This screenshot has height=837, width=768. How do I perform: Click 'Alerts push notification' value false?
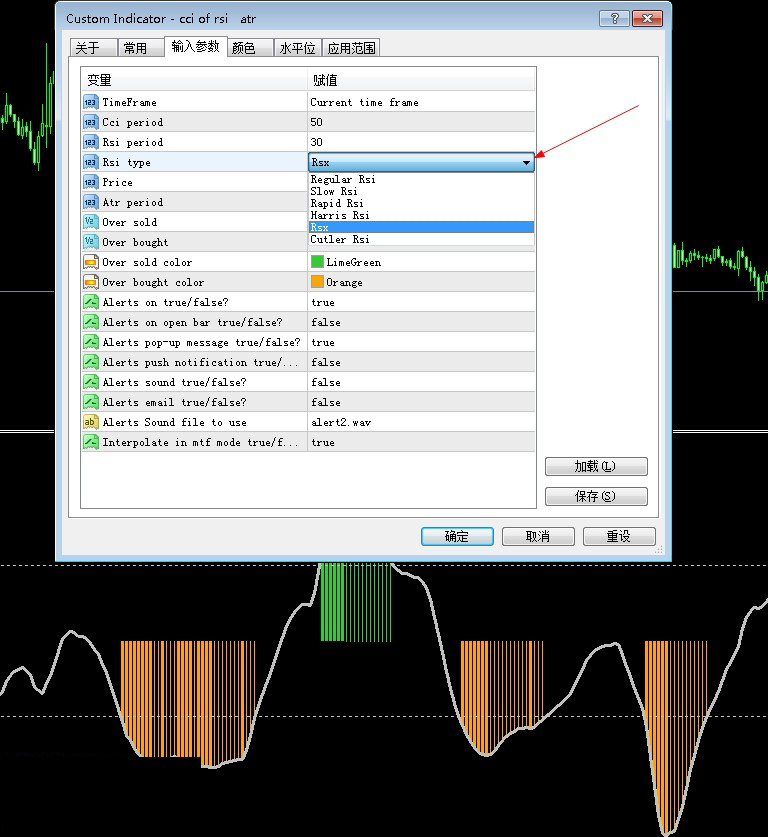pos(421,362)
